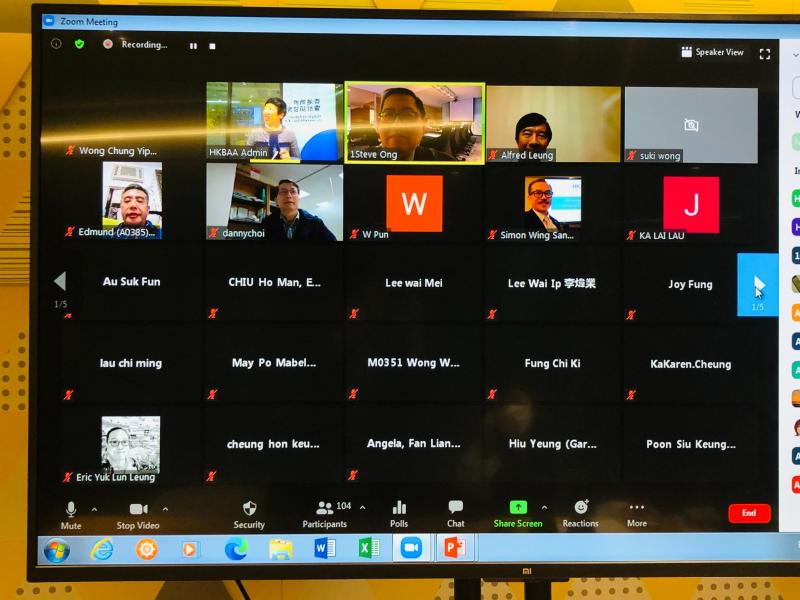Open the Chat panel
800x600 pixels.
pos(455,513)
